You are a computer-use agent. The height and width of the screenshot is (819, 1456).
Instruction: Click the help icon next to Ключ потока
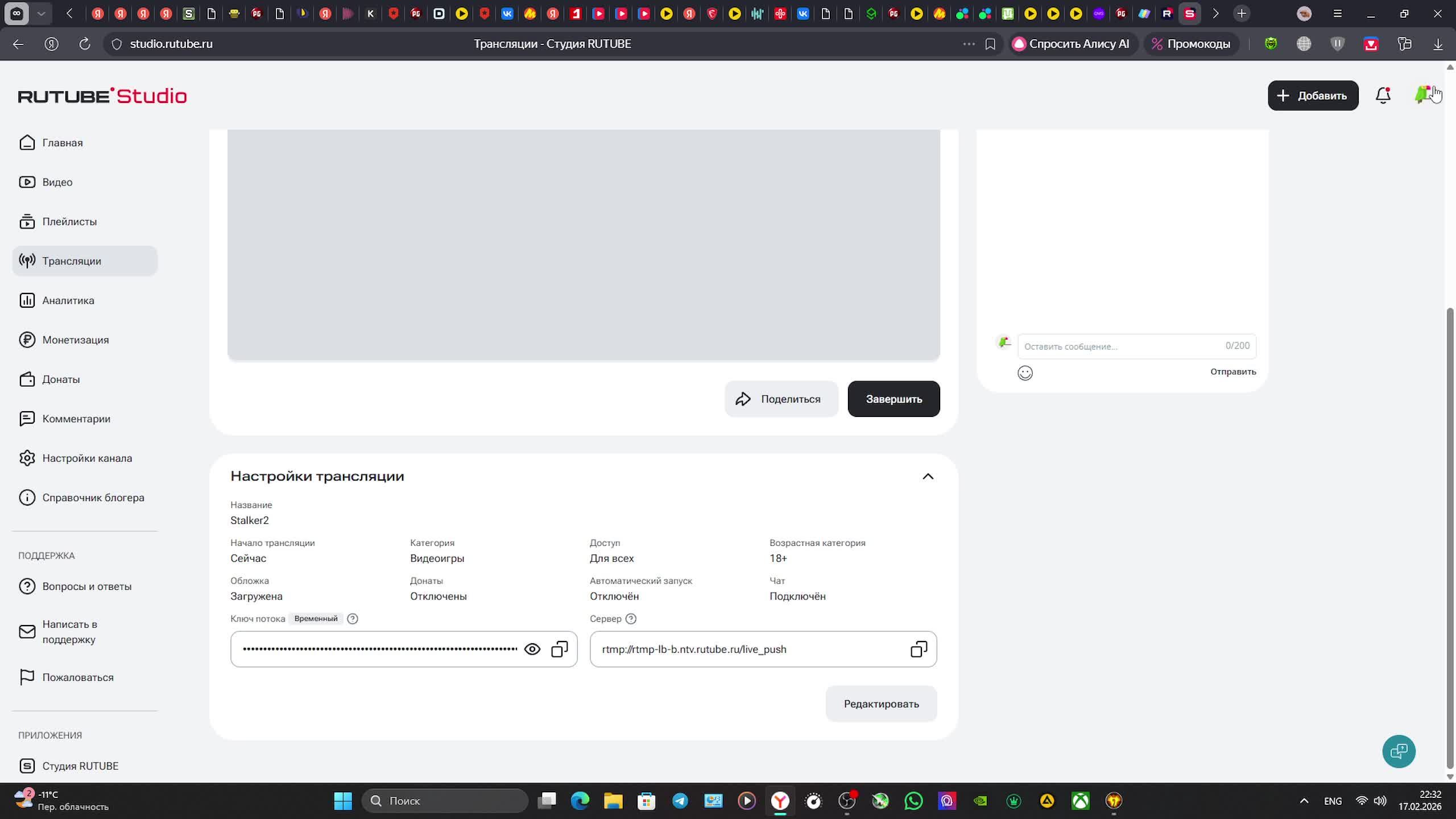(x=353, y=619)
